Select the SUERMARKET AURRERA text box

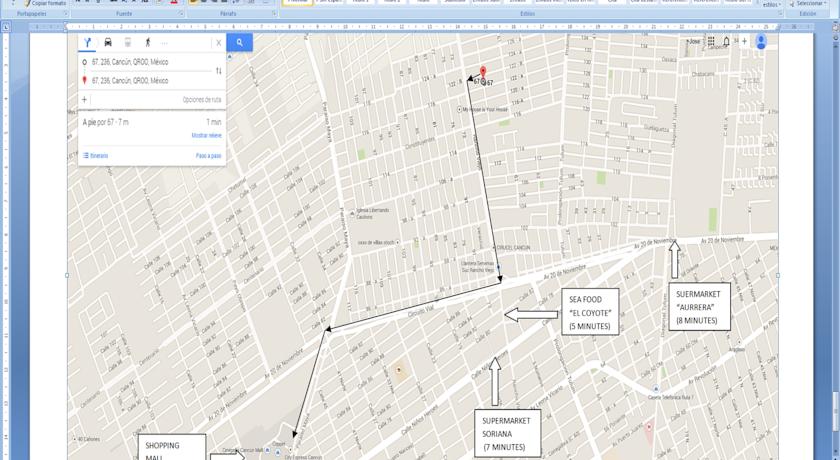pyautogui.click(x=699, y=307)
